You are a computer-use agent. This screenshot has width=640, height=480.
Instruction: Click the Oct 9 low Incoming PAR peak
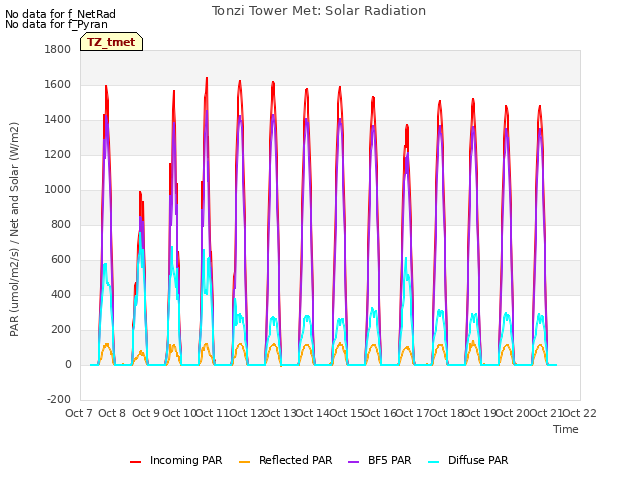coord(140,192)
